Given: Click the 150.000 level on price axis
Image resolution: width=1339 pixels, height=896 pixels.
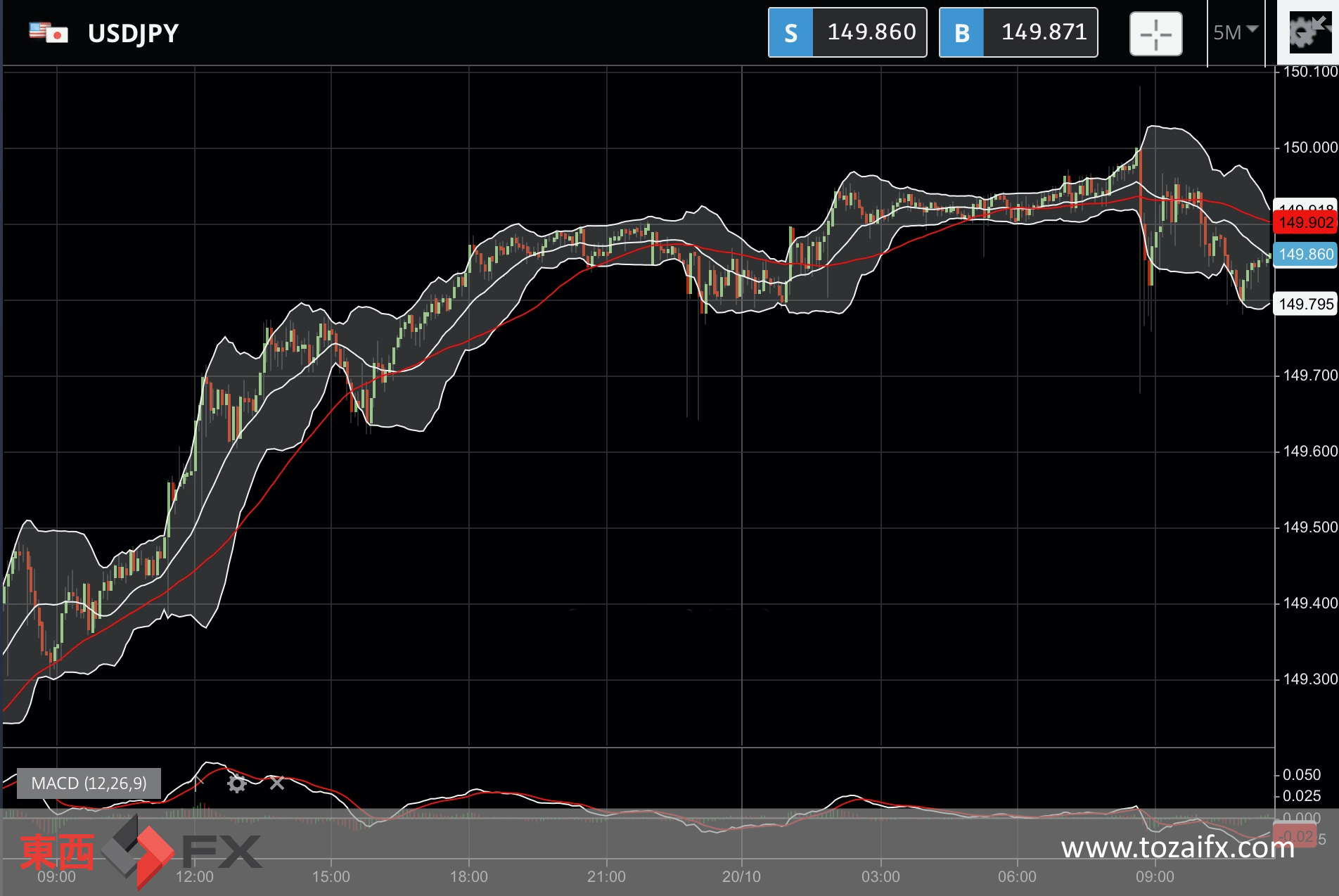Looking at the screenshot, I should (x=1309, y=148).
